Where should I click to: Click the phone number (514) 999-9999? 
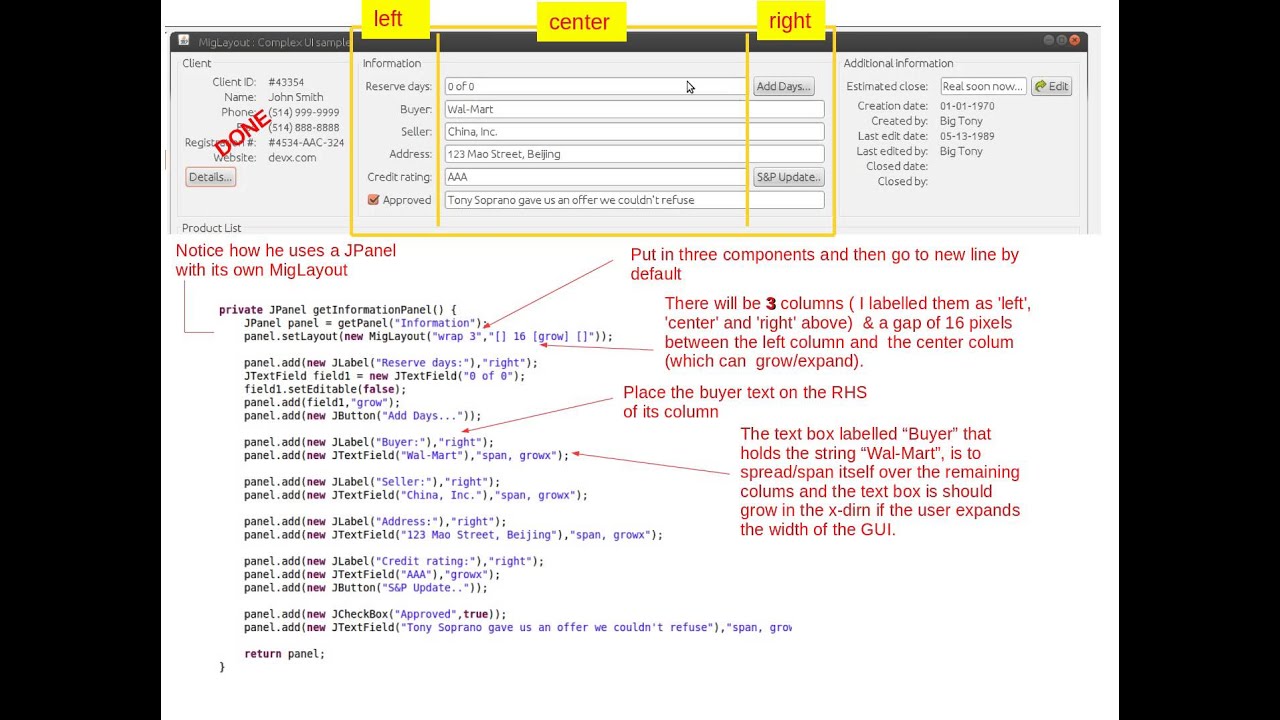[304, 113]
